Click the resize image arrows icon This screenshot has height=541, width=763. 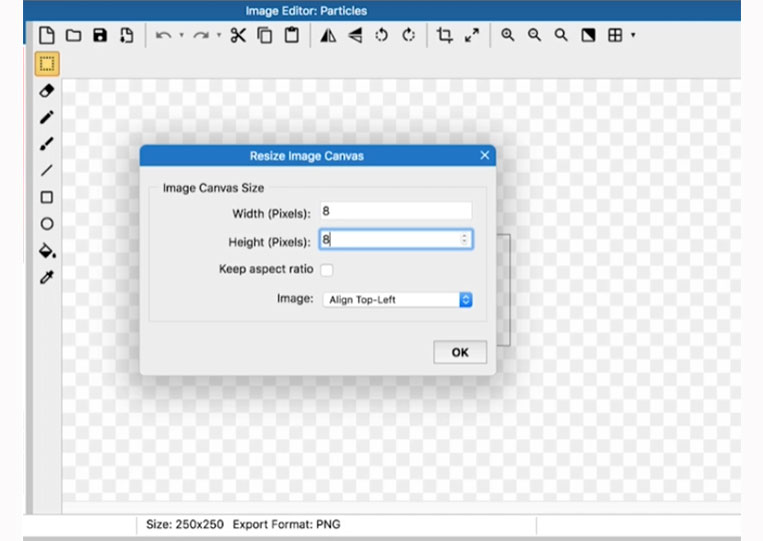(472, 35)
